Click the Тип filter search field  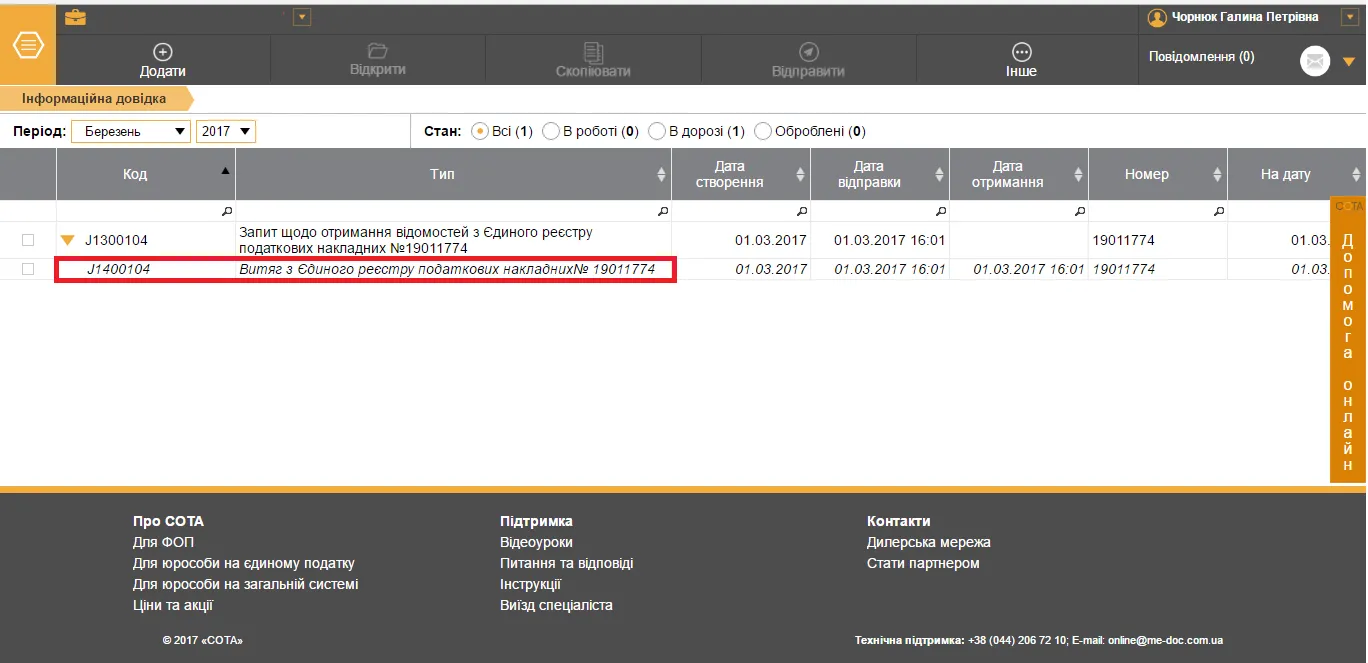pos(453,211)
